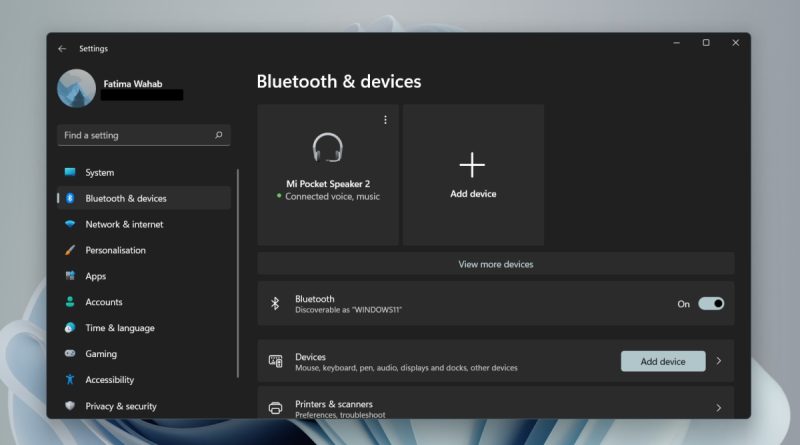Select Time & language in sidebar
The width and height of the screenshot is (800, 445).
[x=144, y=328]
